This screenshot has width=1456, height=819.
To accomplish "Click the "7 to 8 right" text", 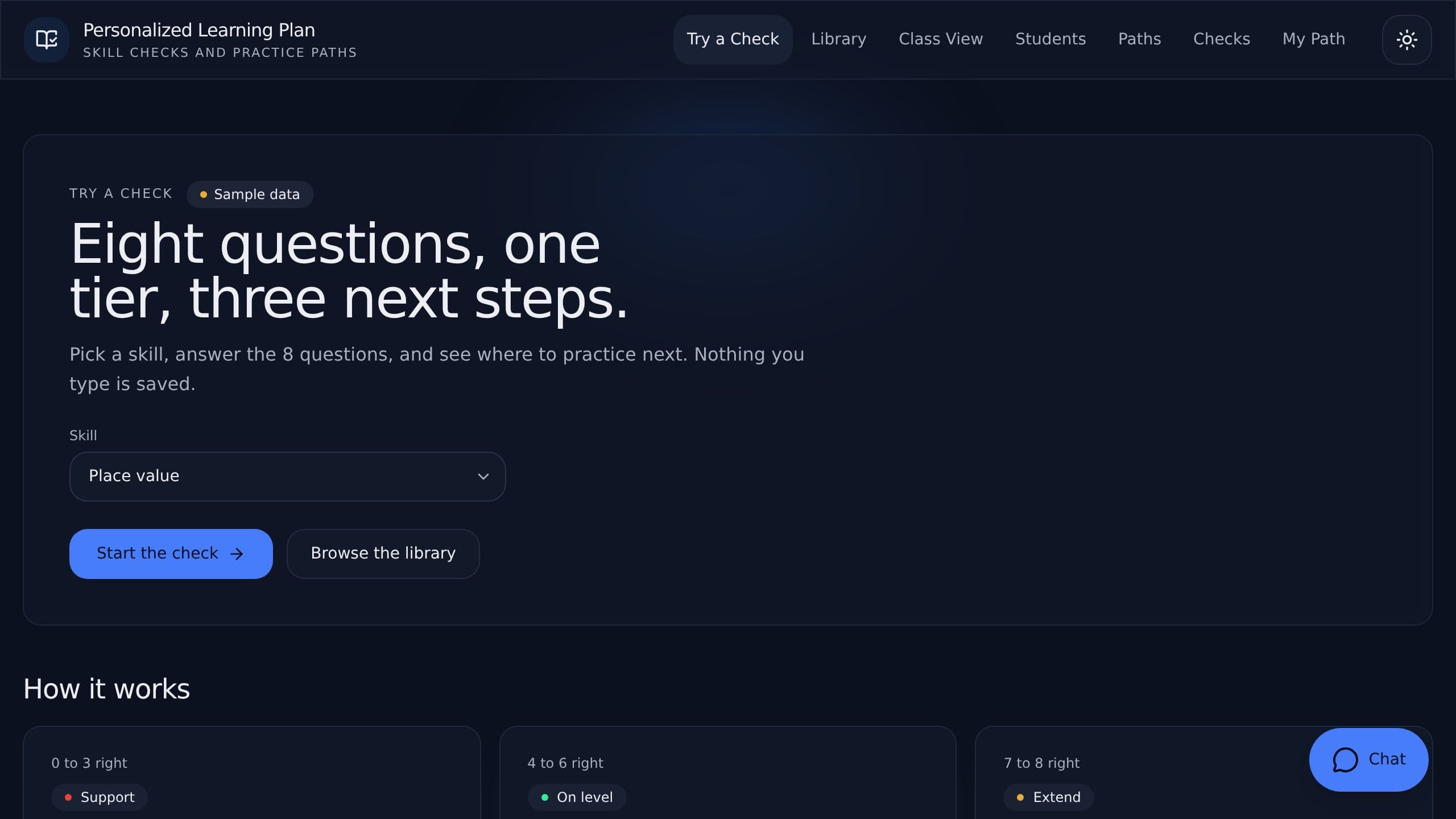I will [x=1041, y=763].
